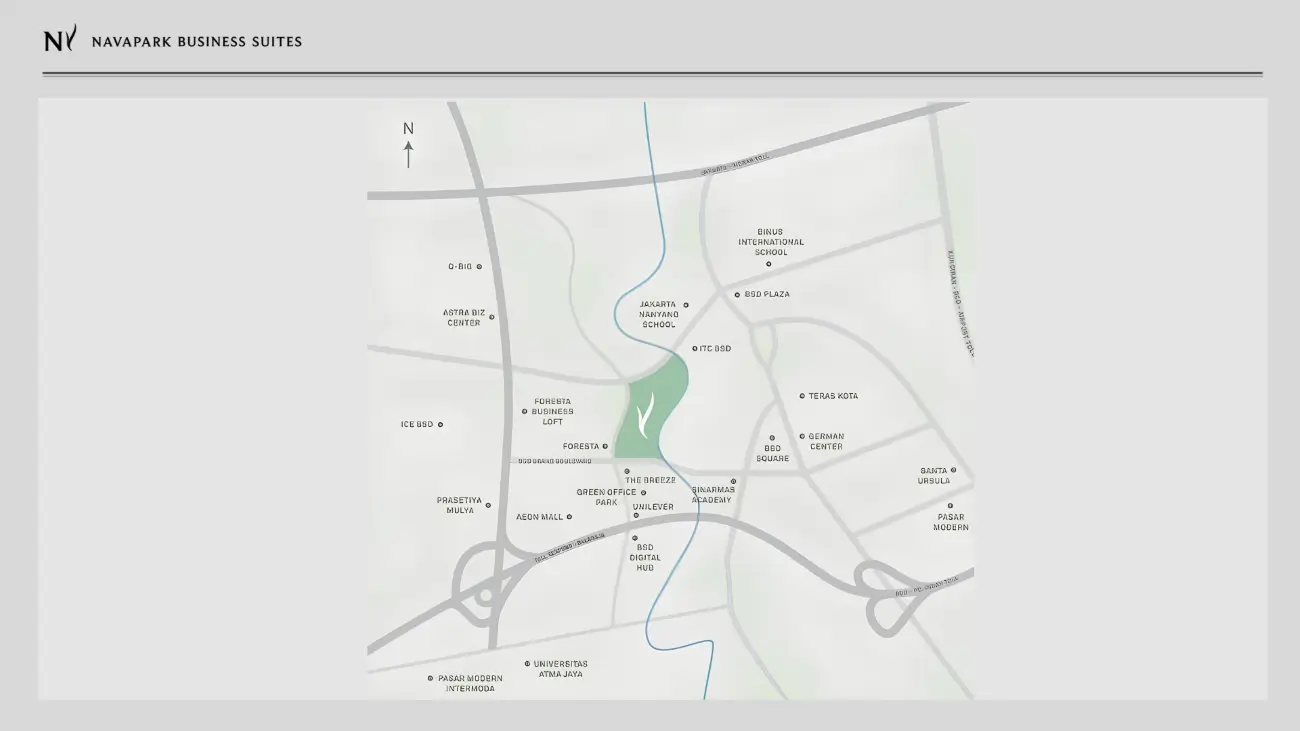The height and width of the screenshot is (731, 1300).
Task: Select the "PASAR MODERN INTERMODA" label
Action: point(470,684)
